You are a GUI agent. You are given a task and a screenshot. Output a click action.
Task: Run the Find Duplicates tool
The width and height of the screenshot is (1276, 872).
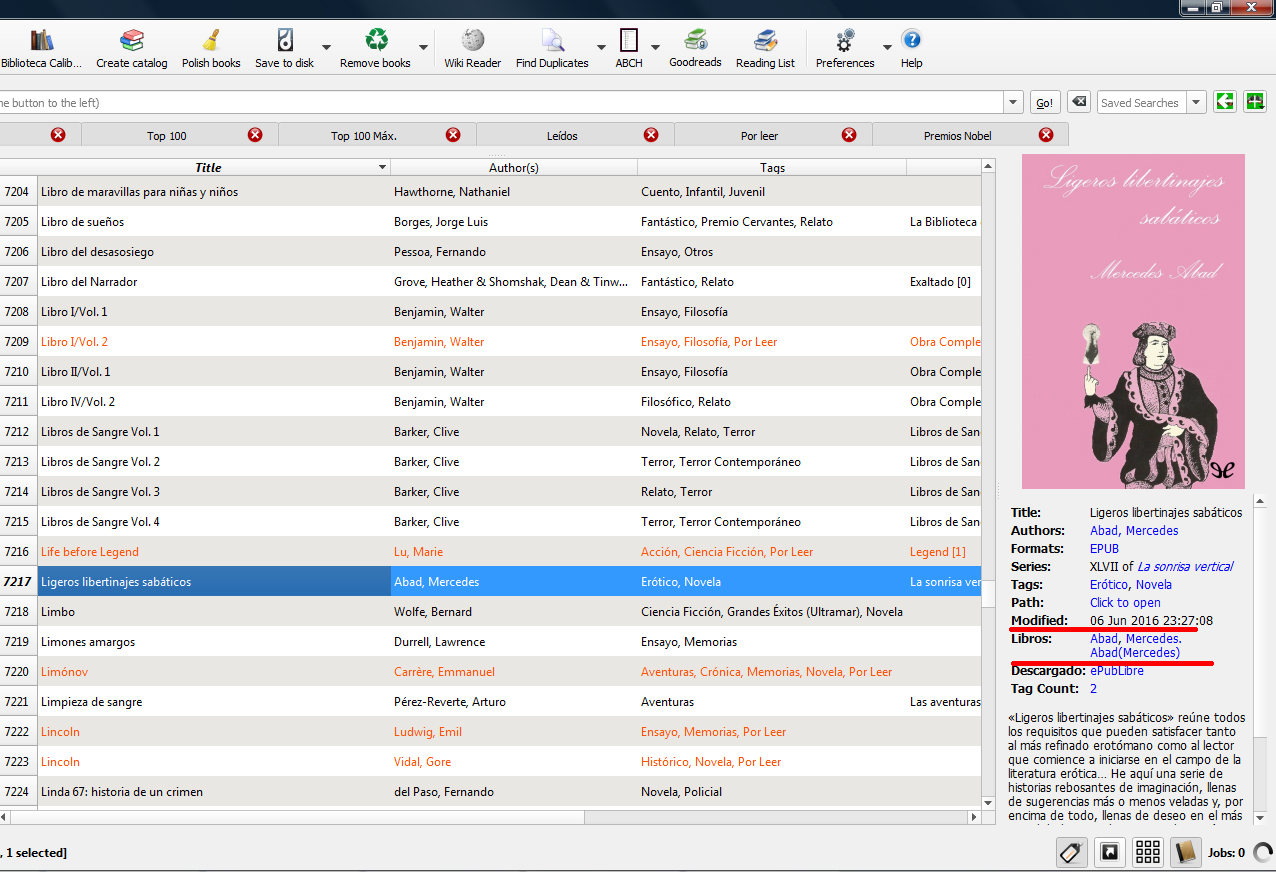click(552, 49)
